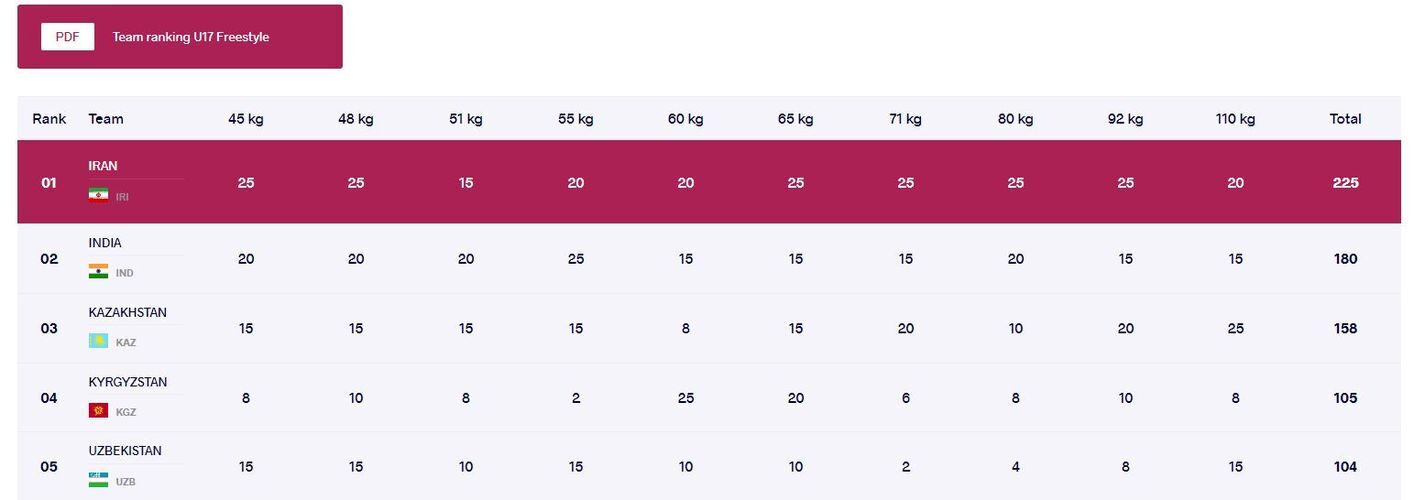Click the KAZAKHSTAN team name
This screenshot has width=1414, height=500.
click(x=128, y=312)
